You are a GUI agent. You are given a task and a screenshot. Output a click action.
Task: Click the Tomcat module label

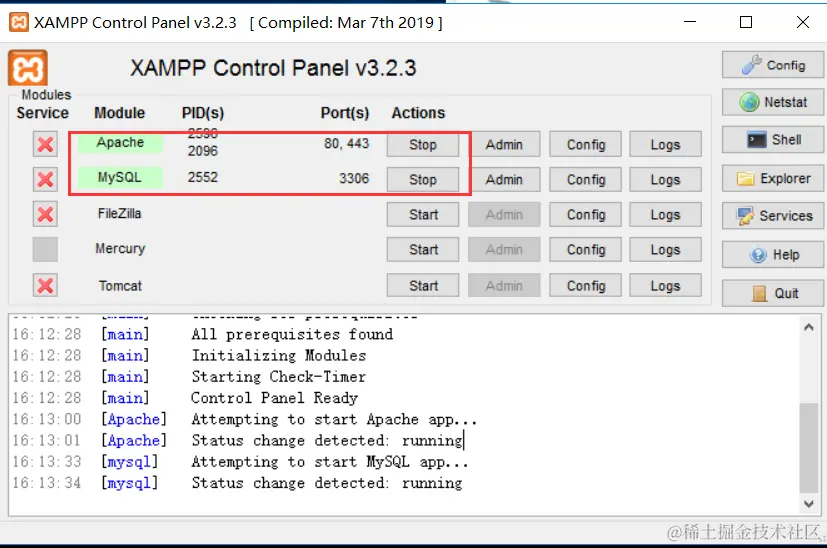[x=120, y=286]
